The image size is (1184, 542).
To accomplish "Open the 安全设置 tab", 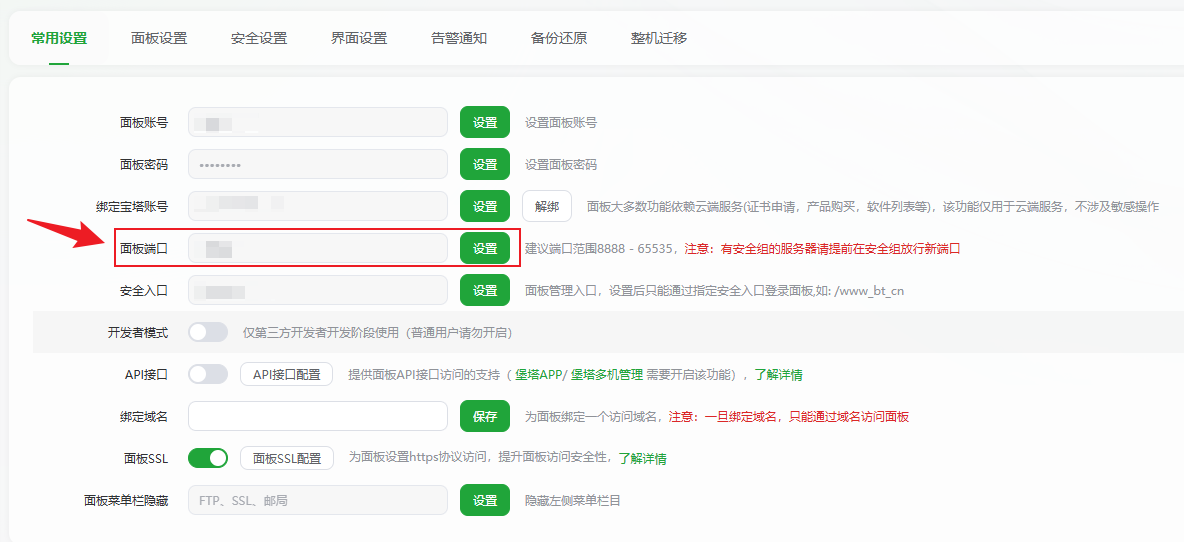I will (x=259, y=38).
